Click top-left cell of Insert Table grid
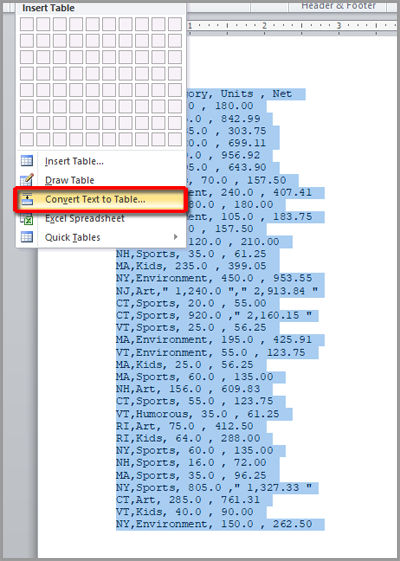The height and width of the screenshot is (561, 400). coord(27,24)
